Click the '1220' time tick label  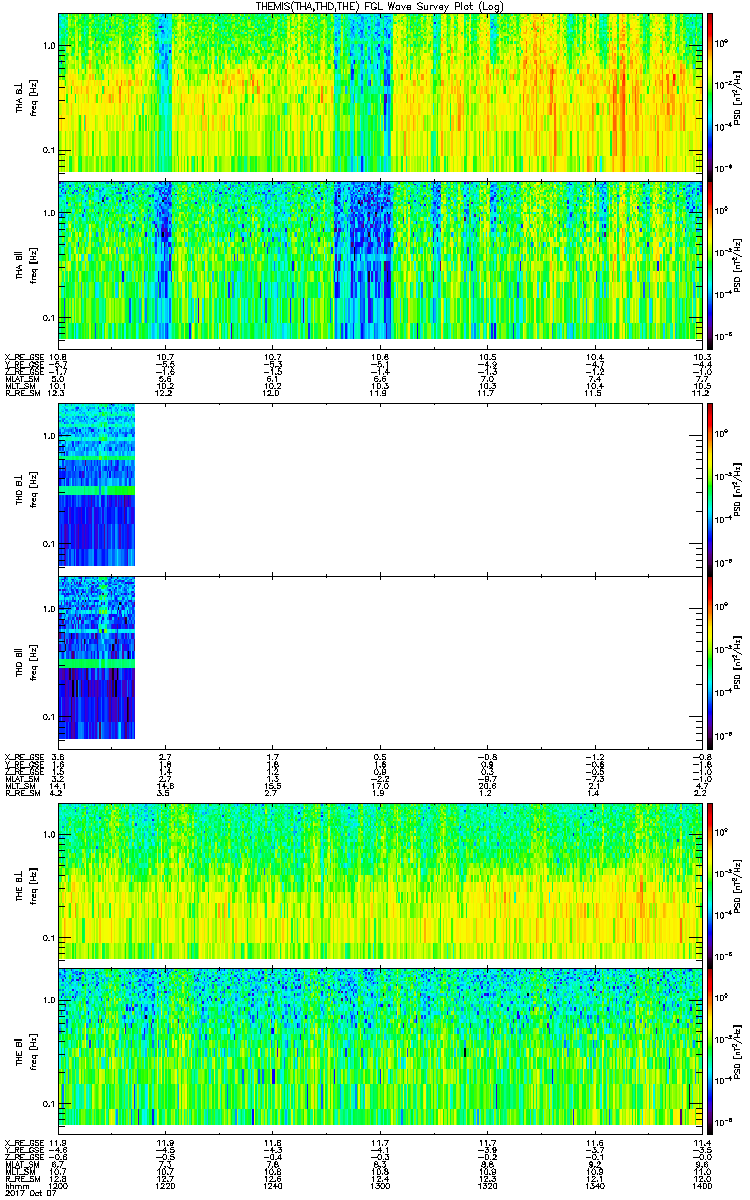click(165, 1186)
